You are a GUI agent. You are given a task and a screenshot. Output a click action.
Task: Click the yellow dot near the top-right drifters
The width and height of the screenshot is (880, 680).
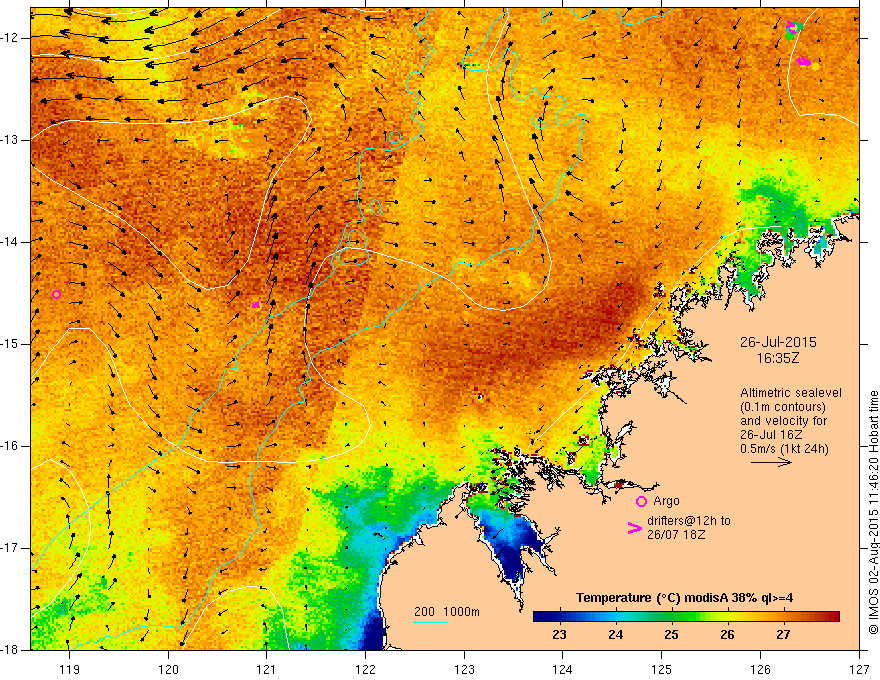tap(815, 66)
